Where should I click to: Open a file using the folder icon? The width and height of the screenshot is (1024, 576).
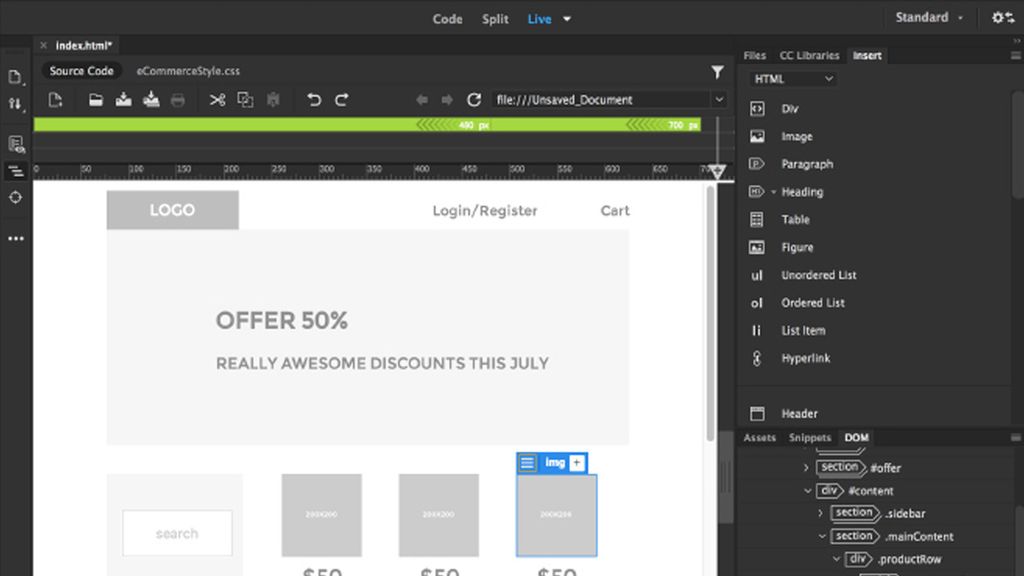(94, 100)
